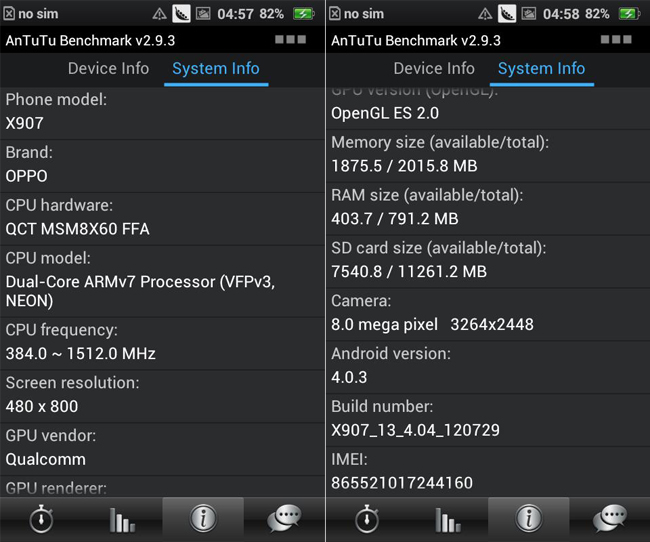650x542 pixels.
Task: Tap the picture notification icon in right status bar
Action: 529,14
